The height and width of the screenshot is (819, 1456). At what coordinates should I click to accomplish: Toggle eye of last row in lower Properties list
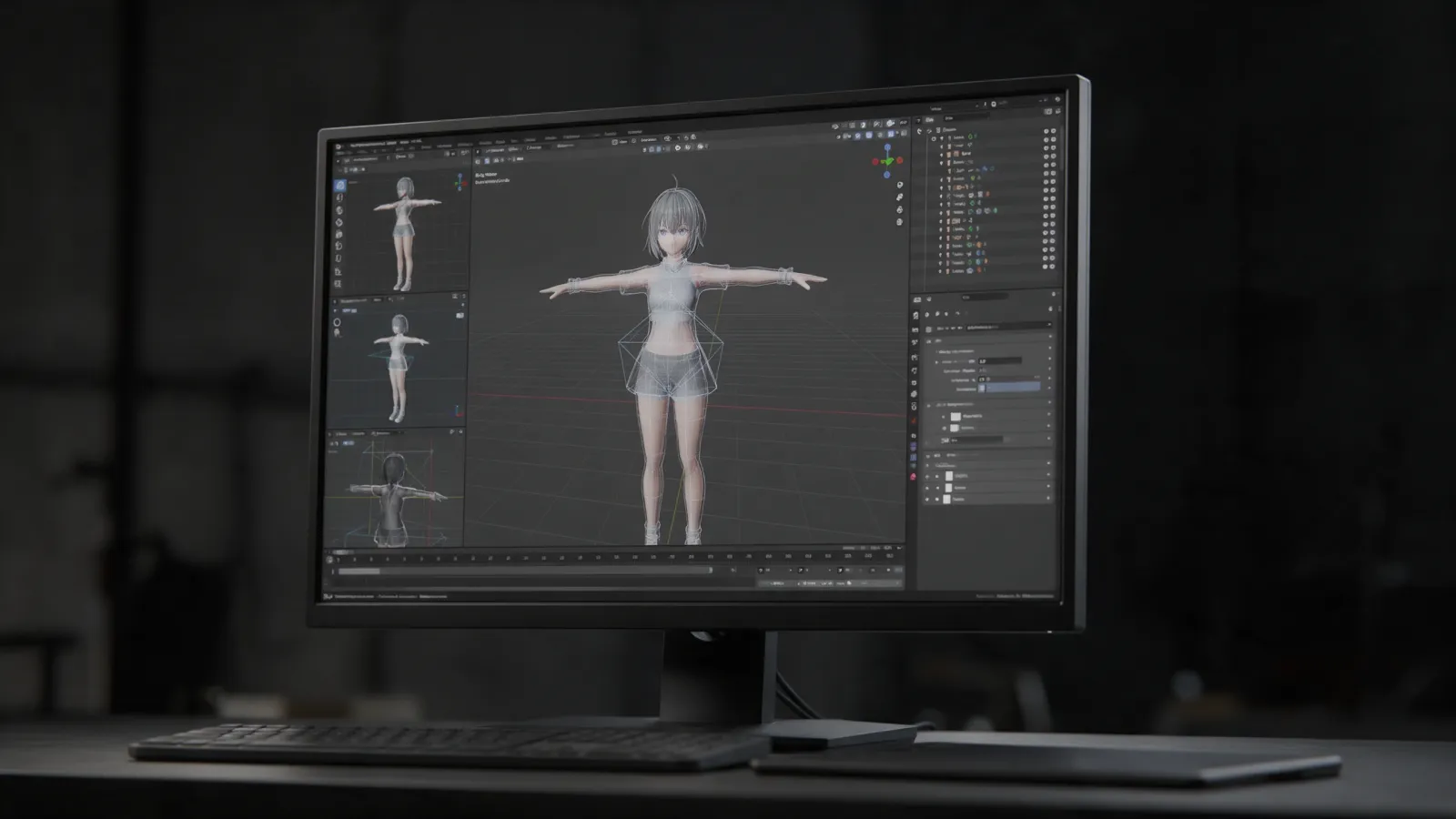pos(926,500)
